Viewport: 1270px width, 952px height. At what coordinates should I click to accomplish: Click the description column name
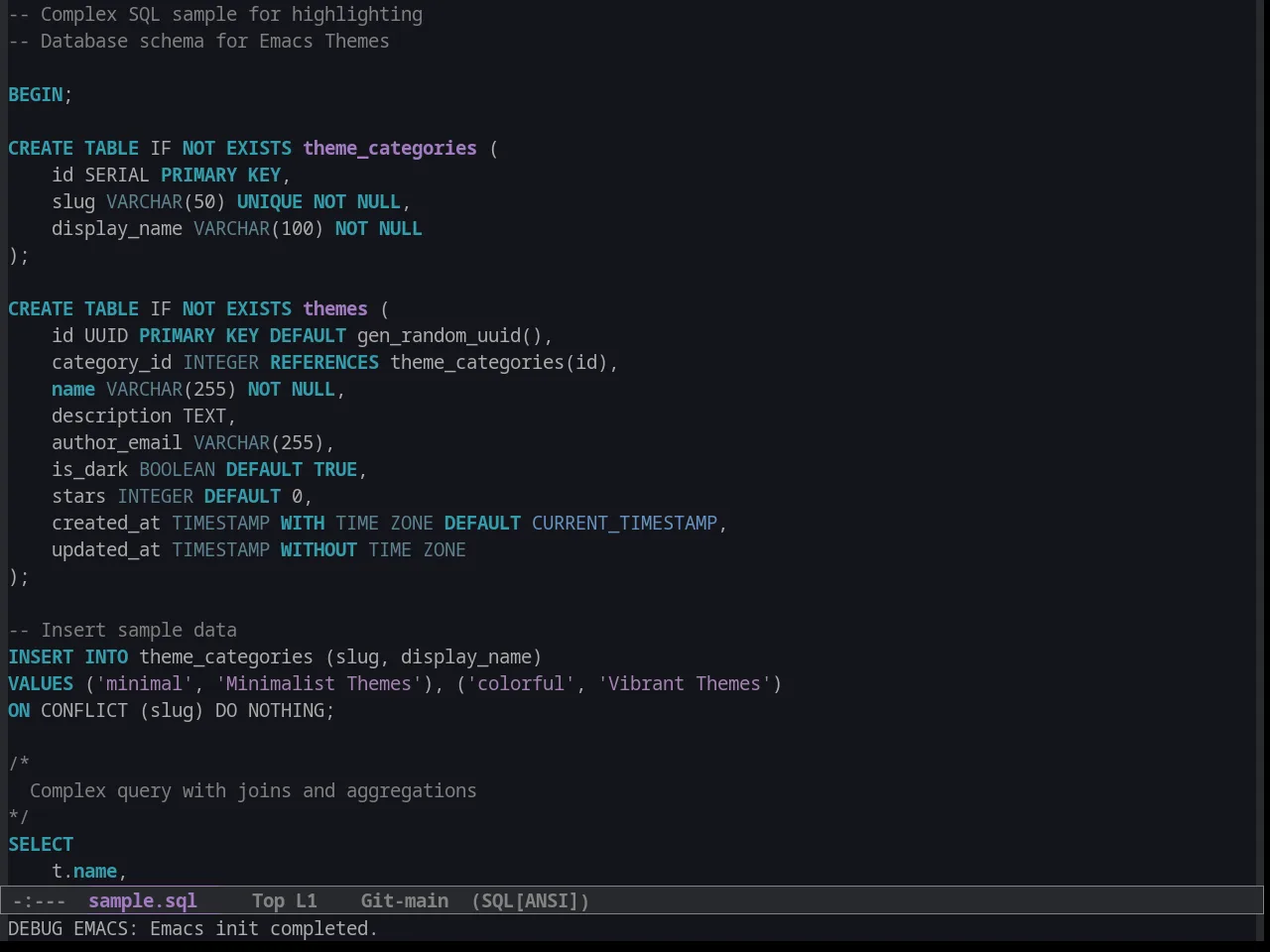tap(112, 416)
